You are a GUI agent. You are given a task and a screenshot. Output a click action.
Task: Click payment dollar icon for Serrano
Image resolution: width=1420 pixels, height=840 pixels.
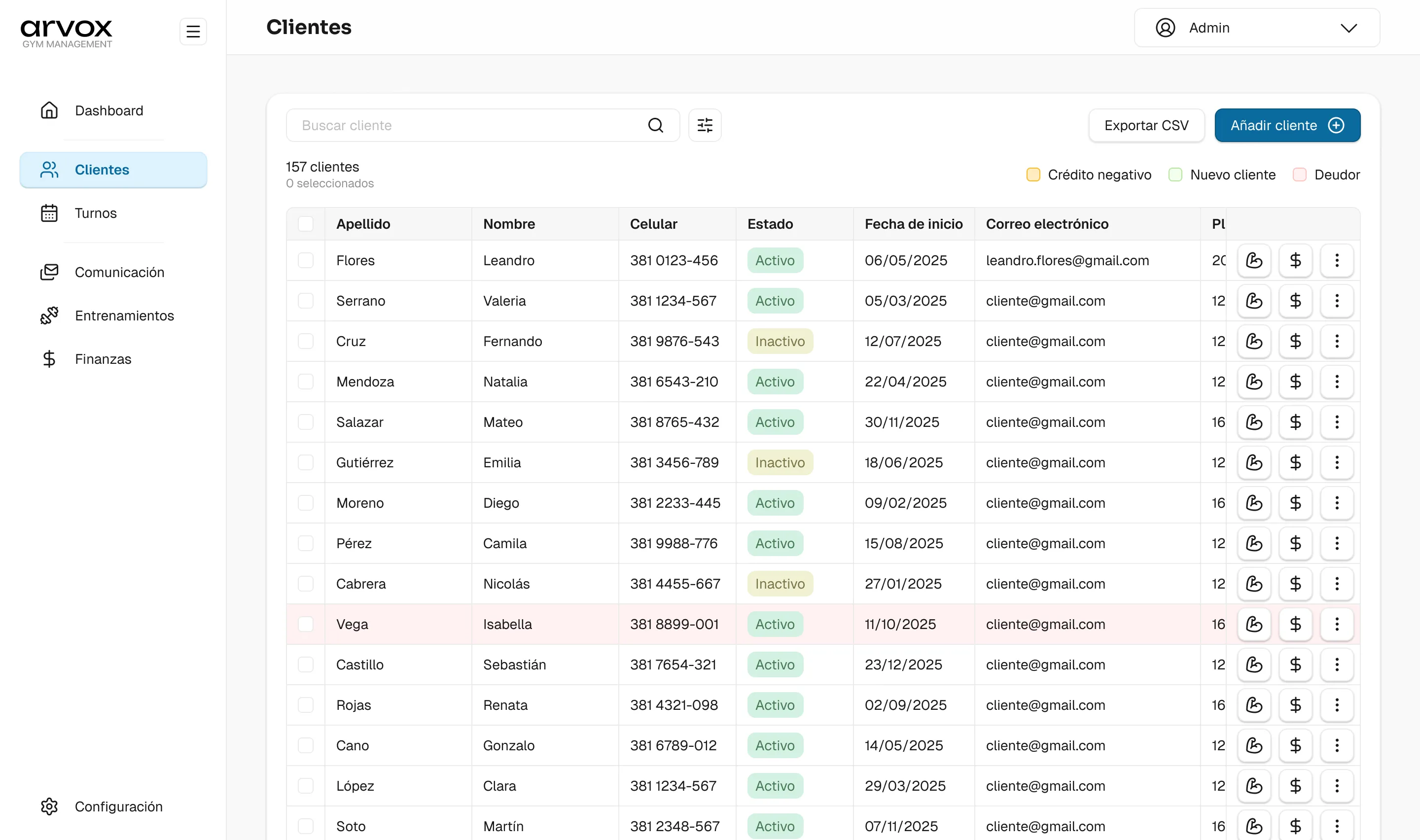[x=1295, y=301]
